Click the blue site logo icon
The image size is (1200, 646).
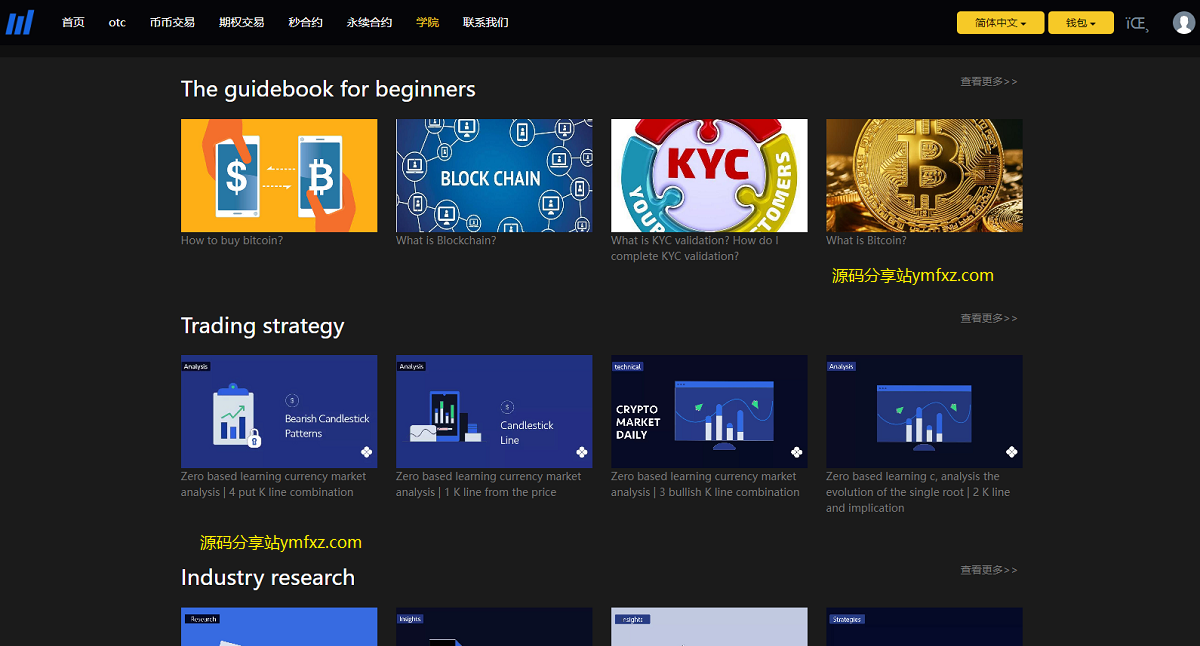20,22
